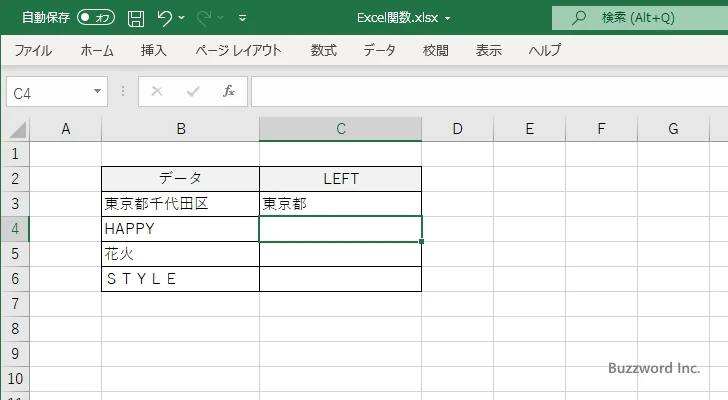Click the LEFT header cell
The image size is (728, 400).
tap(341, 179)
